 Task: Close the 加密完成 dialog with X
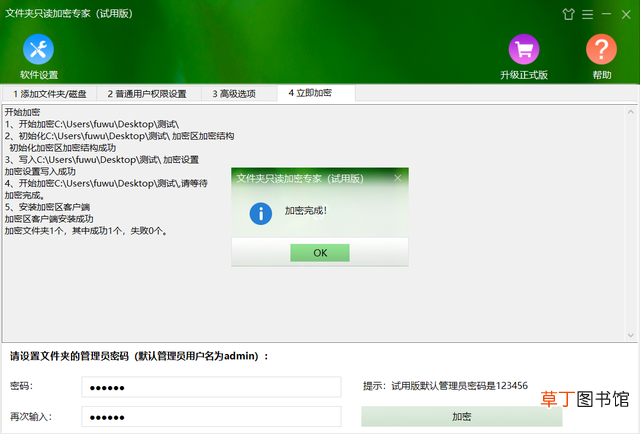point(398,178)
